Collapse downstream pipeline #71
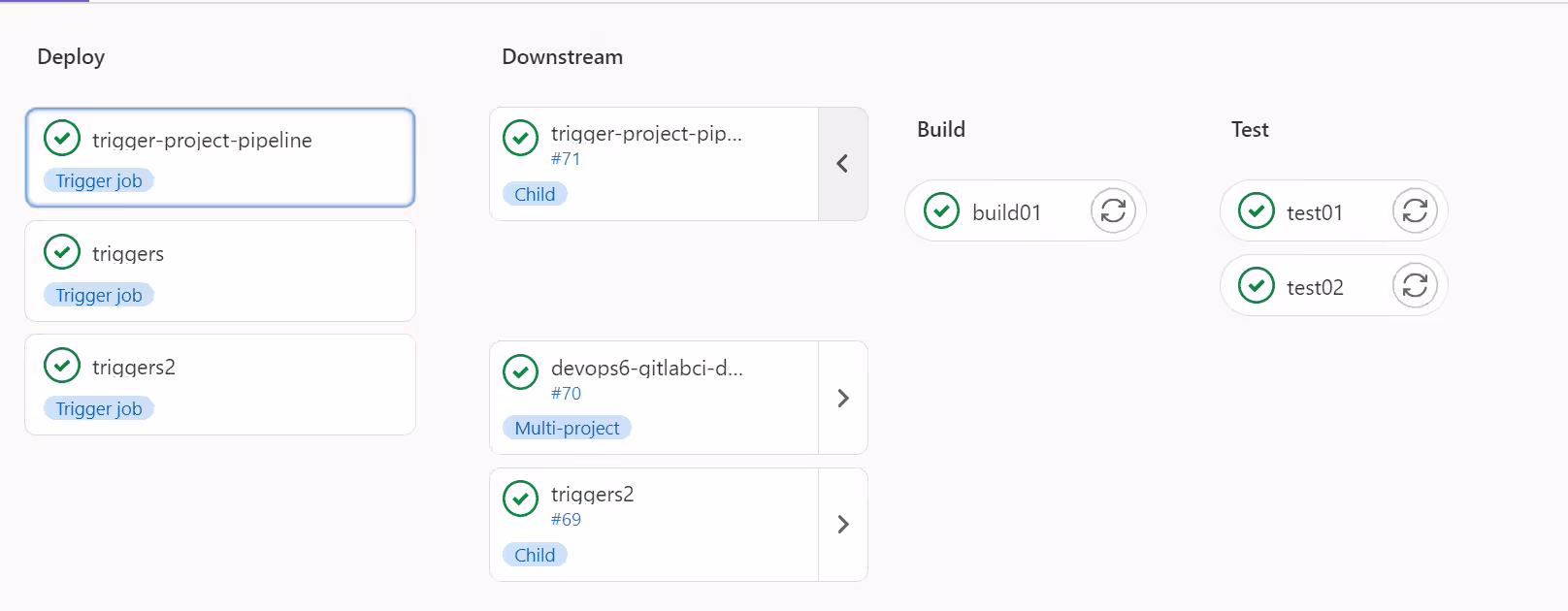Screen dimensions: 1568x611 coord(842,164)
